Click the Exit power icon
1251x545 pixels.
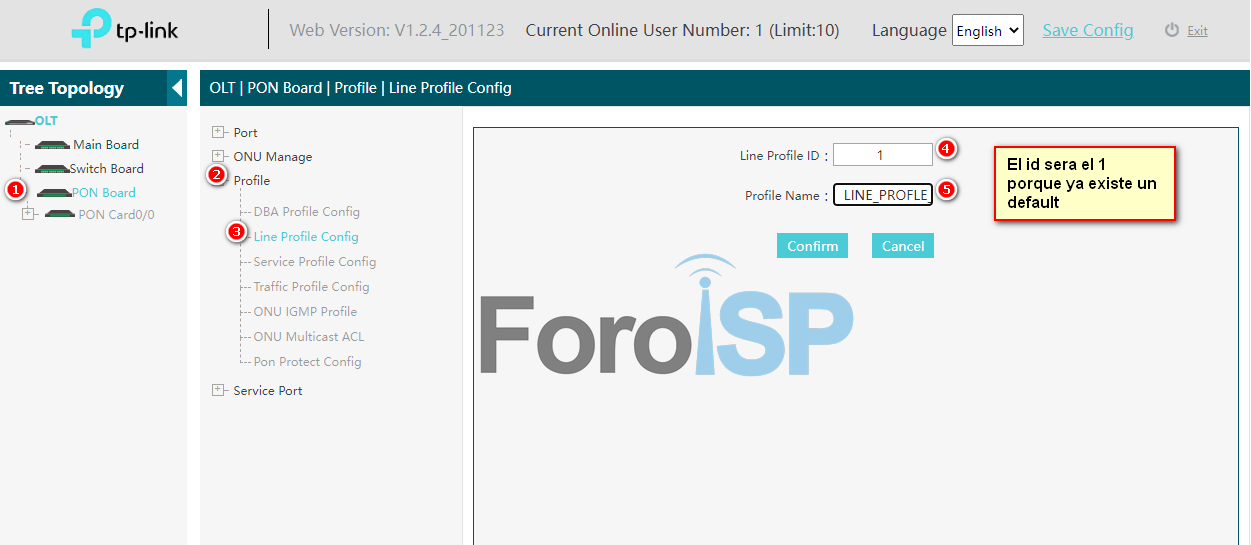click(1172, 30)
